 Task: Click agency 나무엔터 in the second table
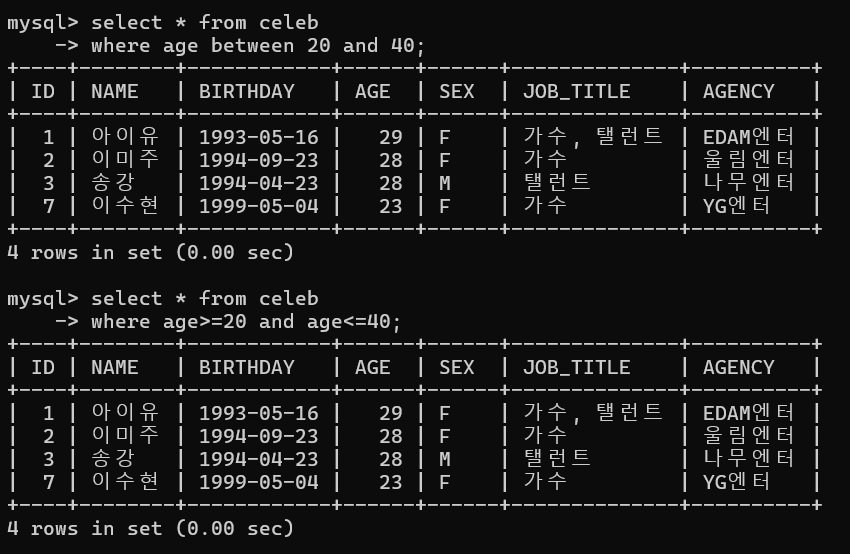click(x=748, y=459)
